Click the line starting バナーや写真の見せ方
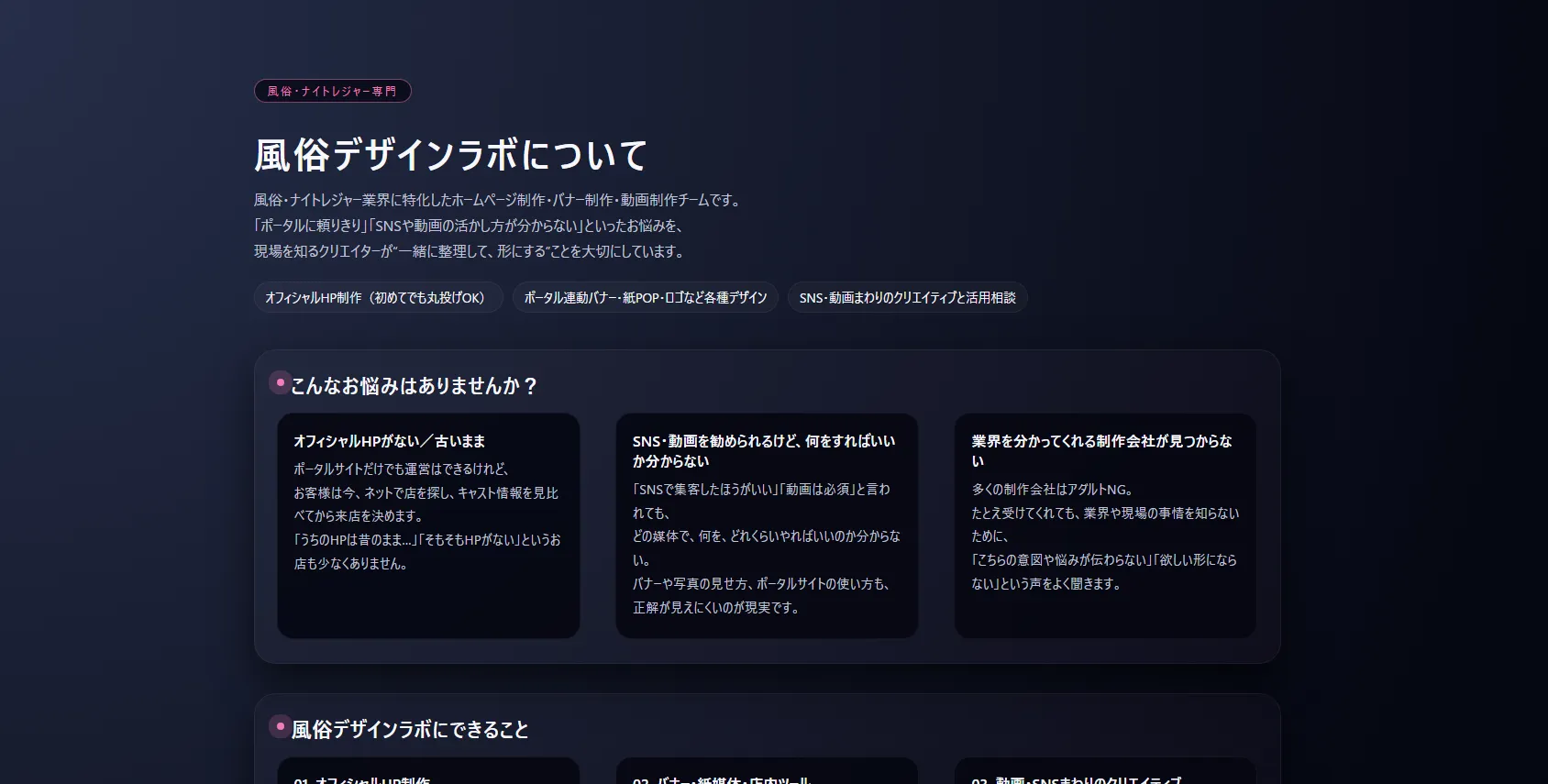The height and width of the screenshot is (784, 1548). (x=761, y=584)
